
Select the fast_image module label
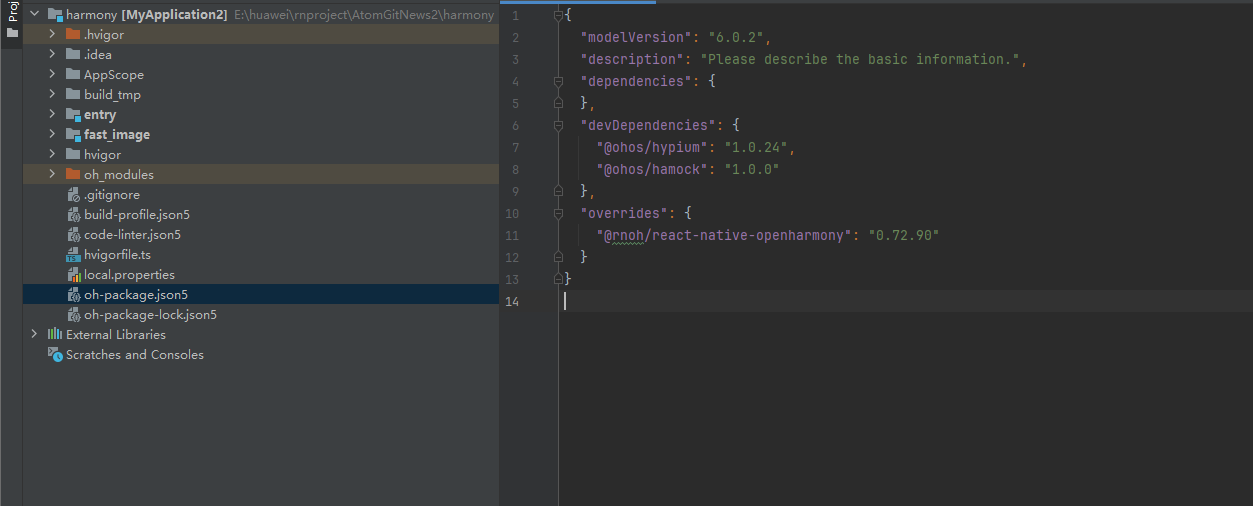pos(117,135)
